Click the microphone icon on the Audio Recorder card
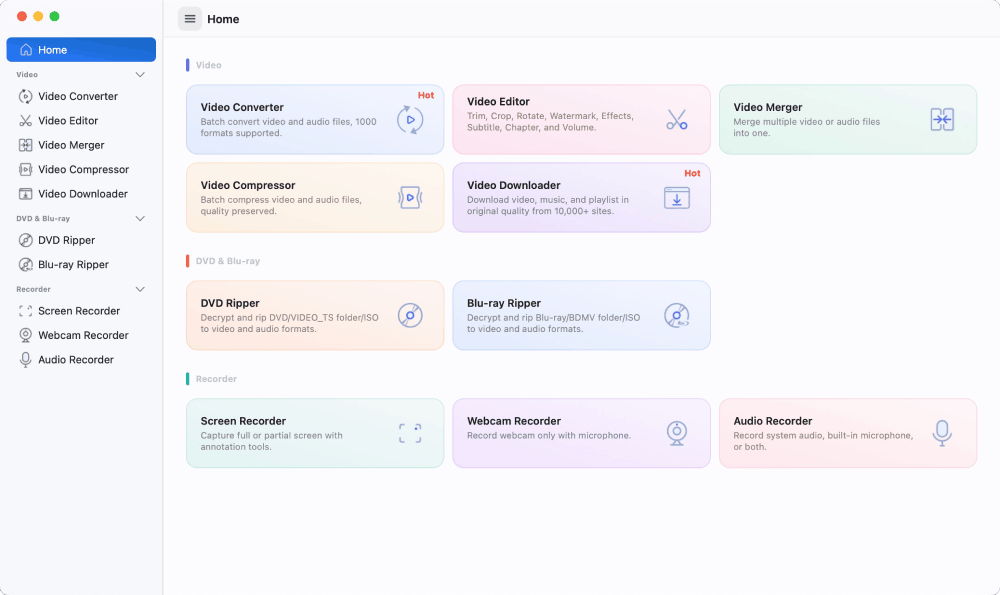 coord(942,433)
